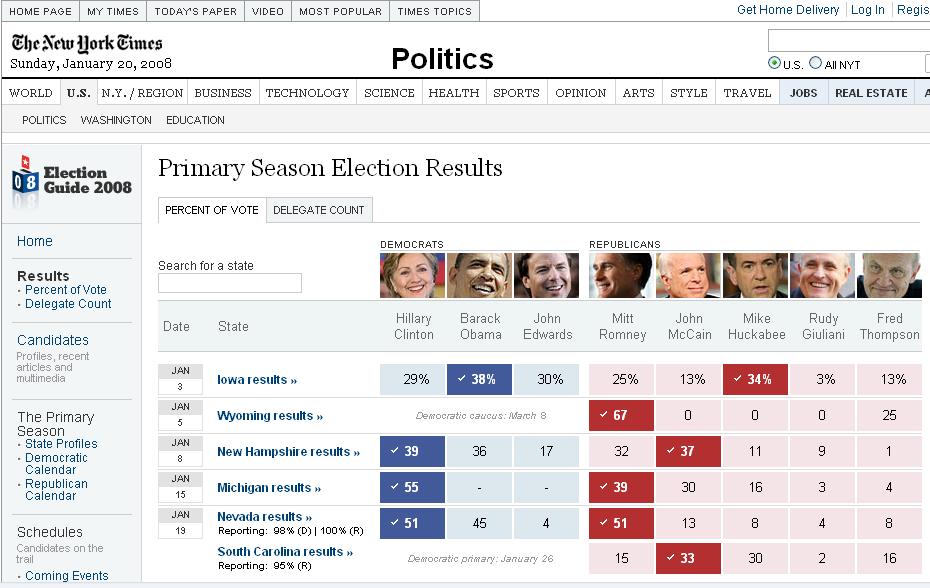
Task: Open the Opinion section in navigation
Action: (580, 93)
